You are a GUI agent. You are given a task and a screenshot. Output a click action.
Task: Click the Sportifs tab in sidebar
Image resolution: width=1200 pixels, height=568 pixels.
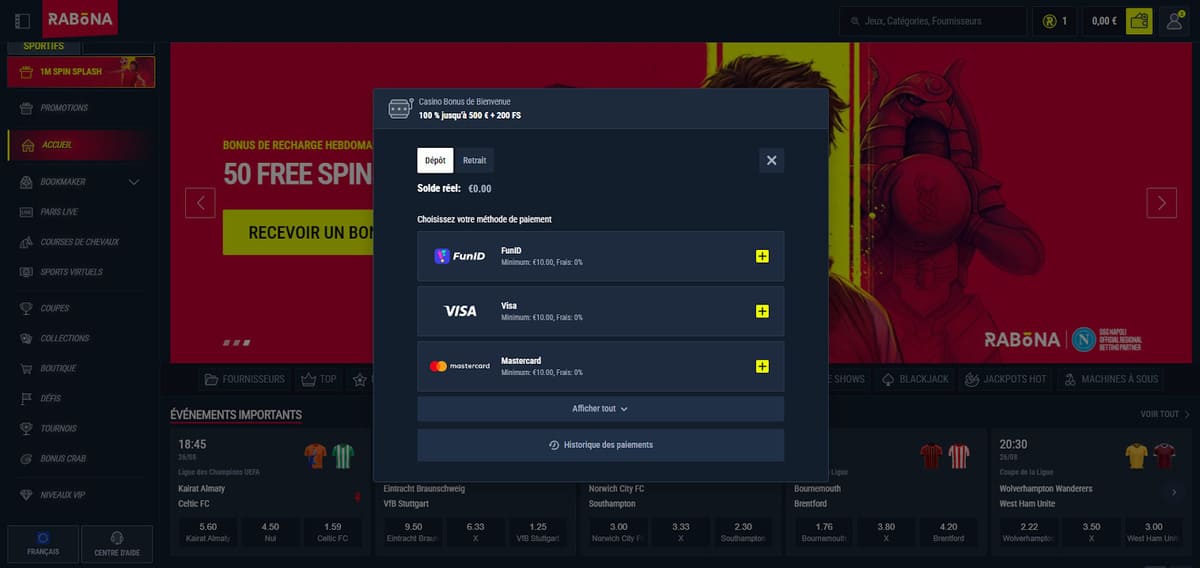43,46
